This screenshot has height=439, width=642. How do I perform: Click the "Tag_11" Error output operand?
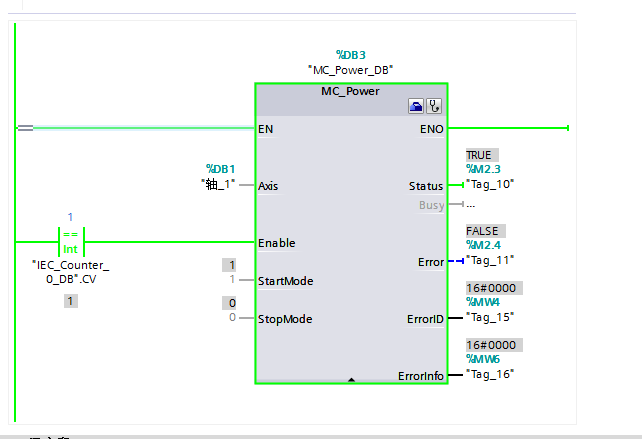[490, 260]
